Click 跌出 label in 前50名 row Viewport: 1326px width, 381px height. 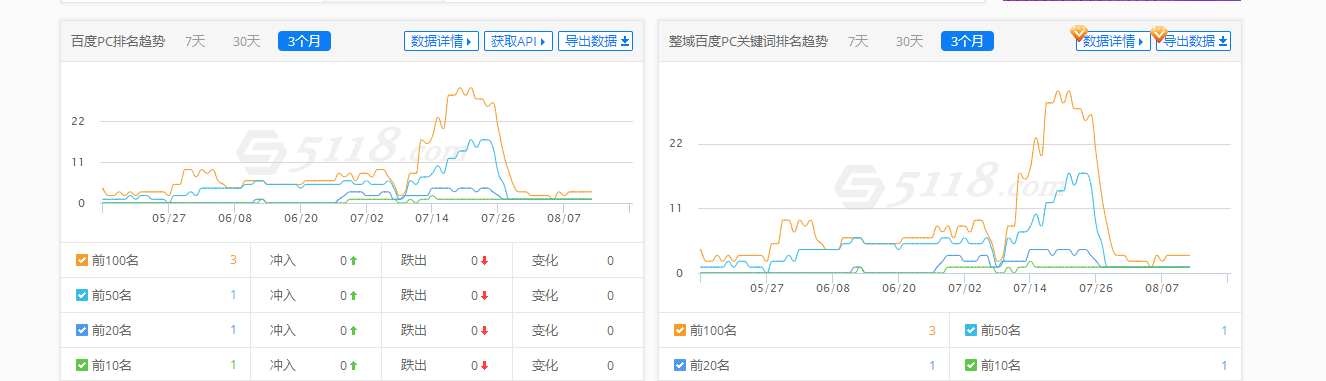click(414, 295)
